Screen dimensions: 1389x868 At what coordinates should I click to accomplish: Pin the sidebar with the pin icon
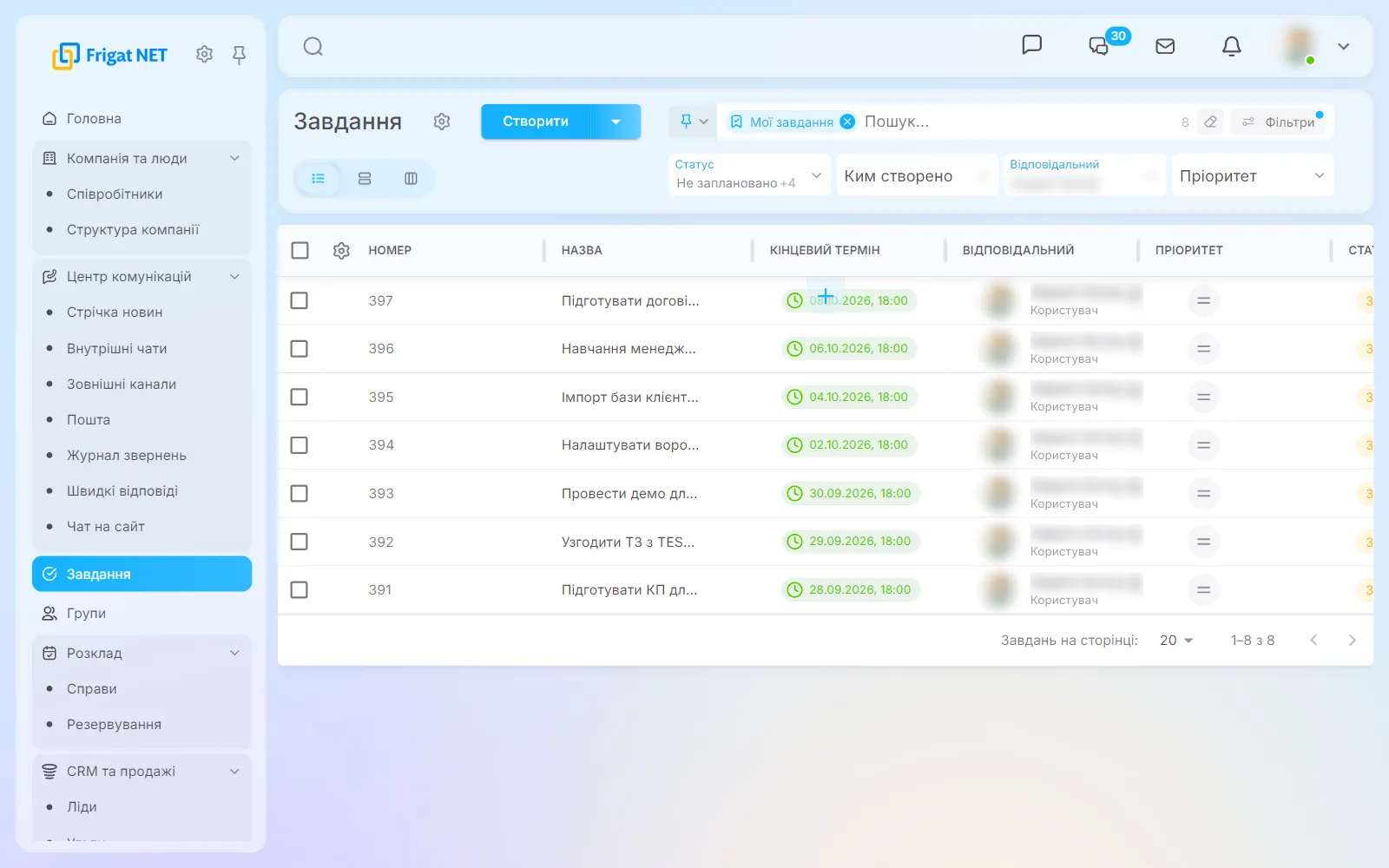240,55
